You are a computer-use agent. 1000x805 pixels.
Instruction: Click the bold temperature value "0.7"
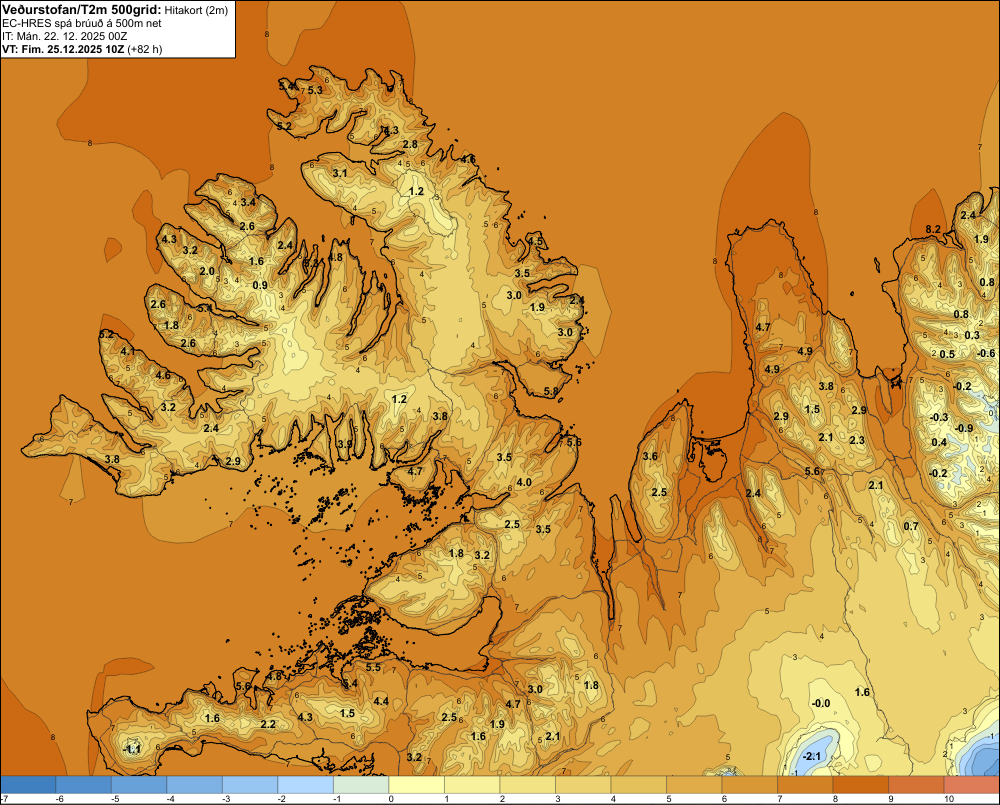pos(911,526)
